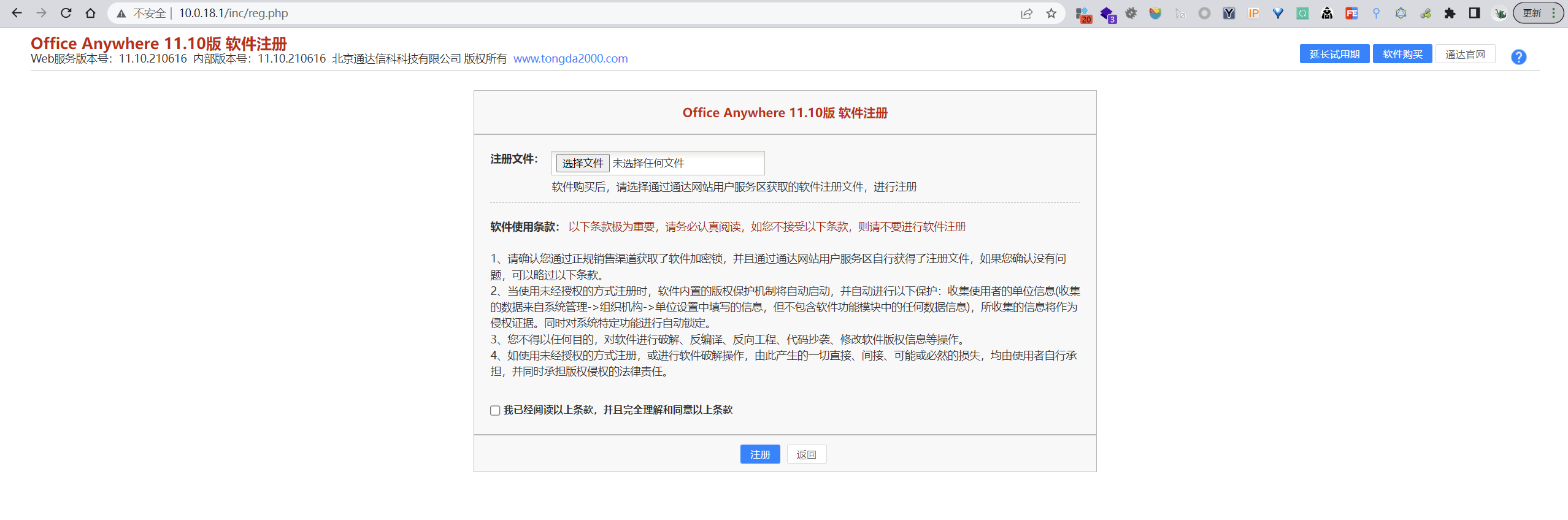Open the Extensions puzzle-piece menu
This screenshot has width=1568, height=520.
(x=1450, y=13)
